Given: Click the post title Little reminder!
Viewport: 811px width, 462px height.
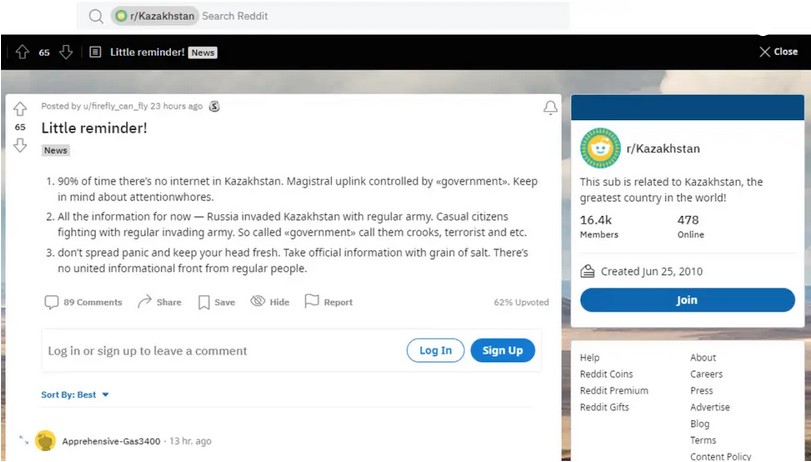Looking at the screenshot, I should click(94, 128).
